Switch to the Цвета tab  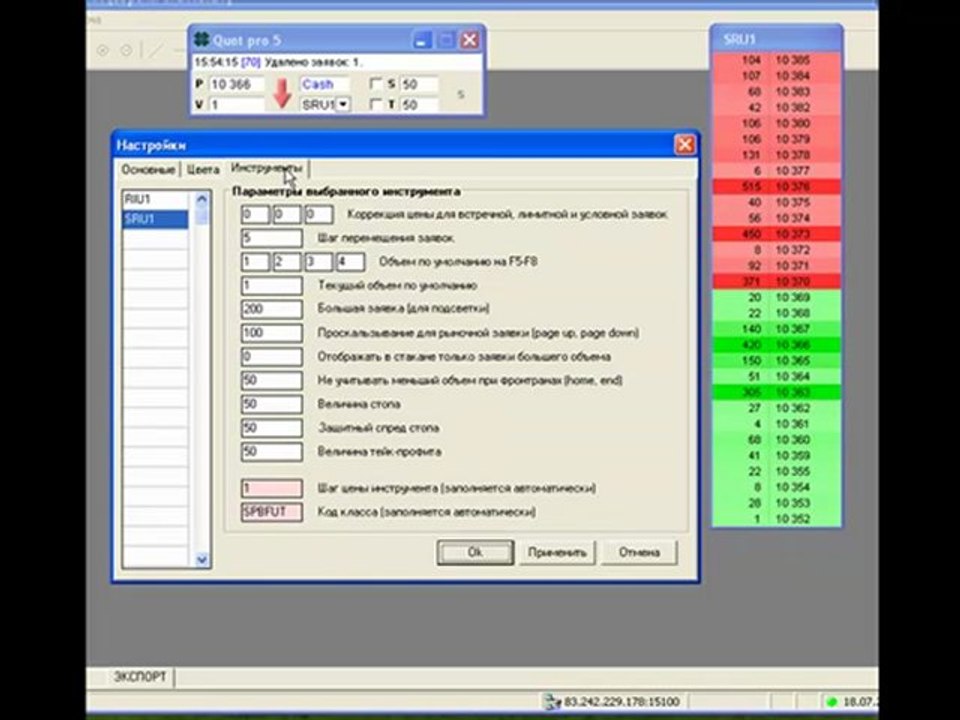tap(203, 170)
